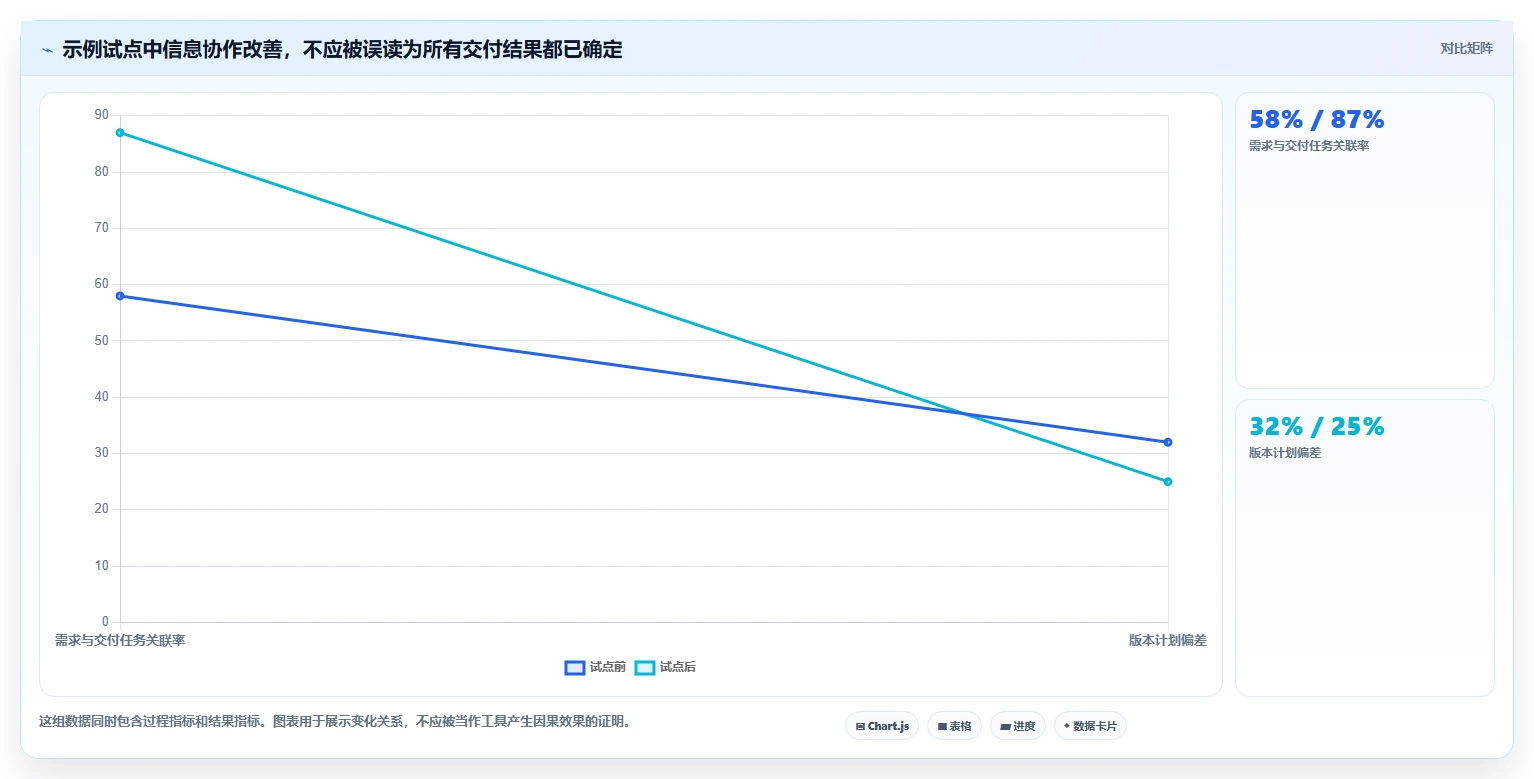Click the 试点后 data point at 25

click(x=1168, y=482)
